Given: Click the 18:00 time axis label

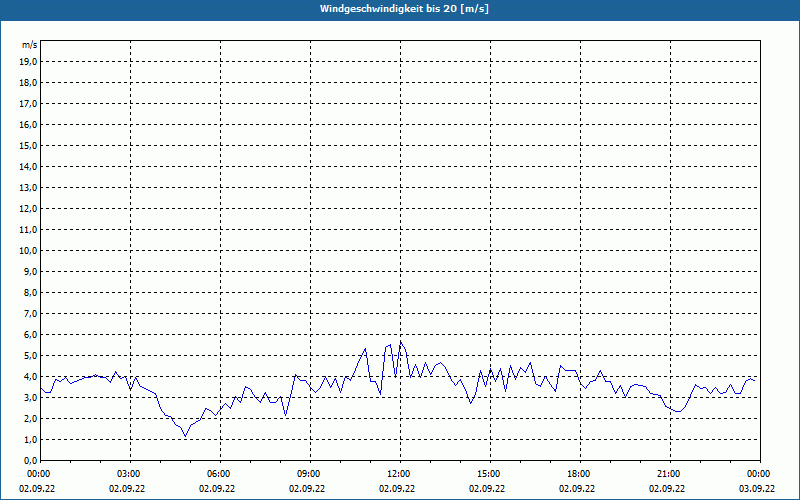Looking at the screenshot, I should tap(580, 474).
